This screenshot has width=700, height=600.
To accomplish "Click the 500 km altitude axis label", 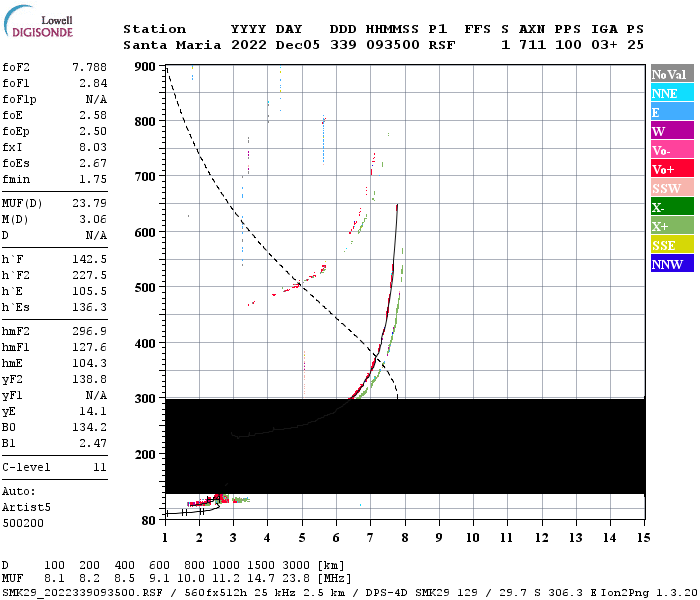I will [145, 288].
